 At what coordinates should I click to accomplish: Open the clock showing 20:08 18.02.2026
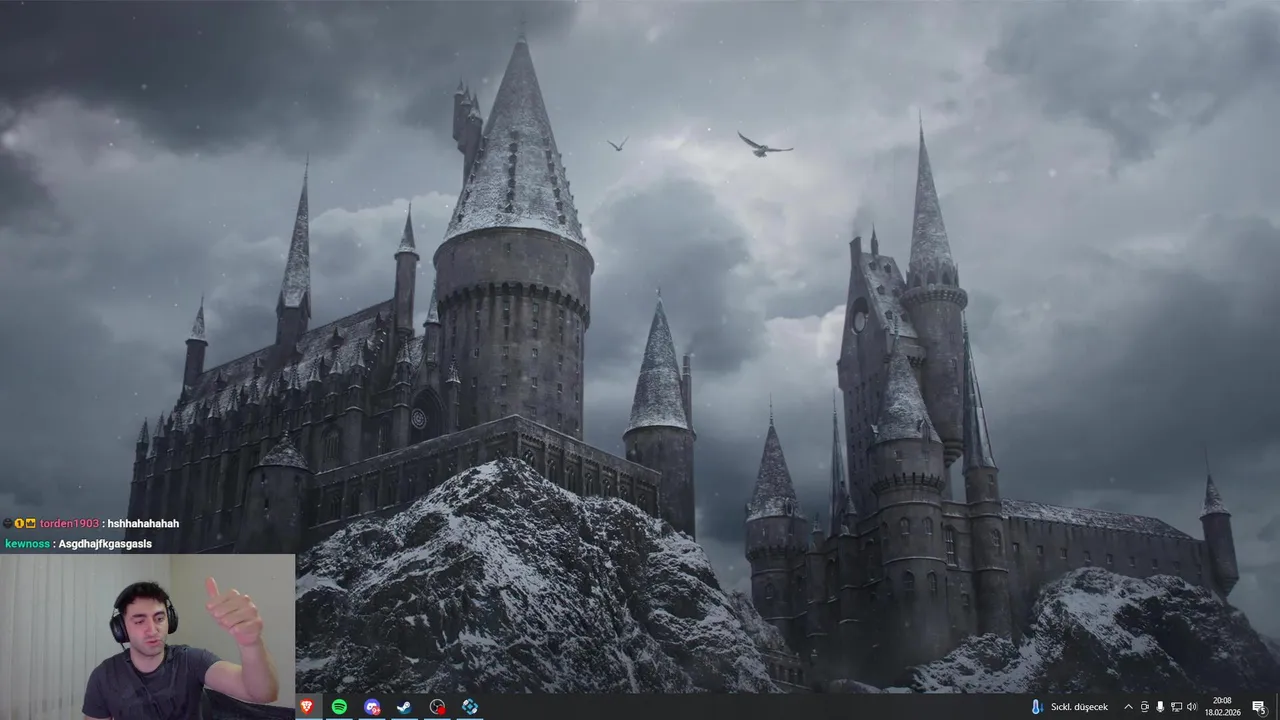1222,707
